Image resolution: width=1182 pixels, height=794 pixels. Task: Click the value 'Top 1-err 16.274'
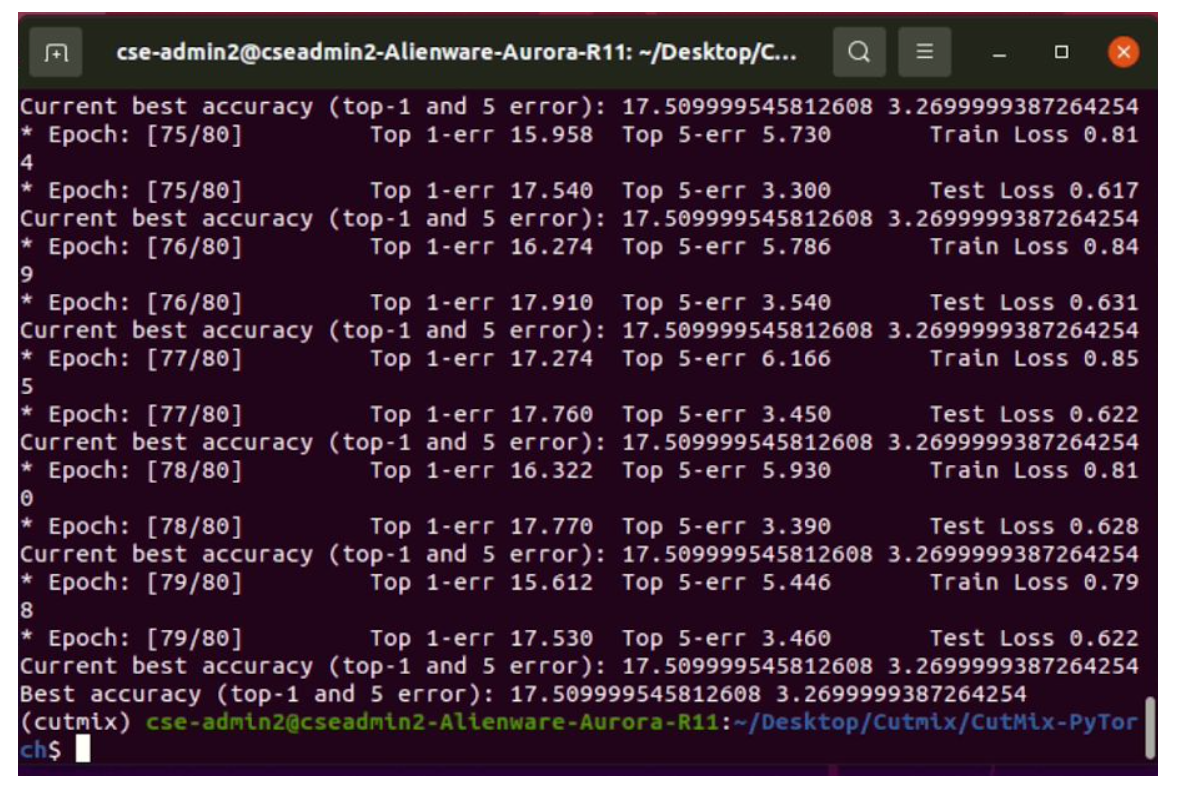click(481, 247)
